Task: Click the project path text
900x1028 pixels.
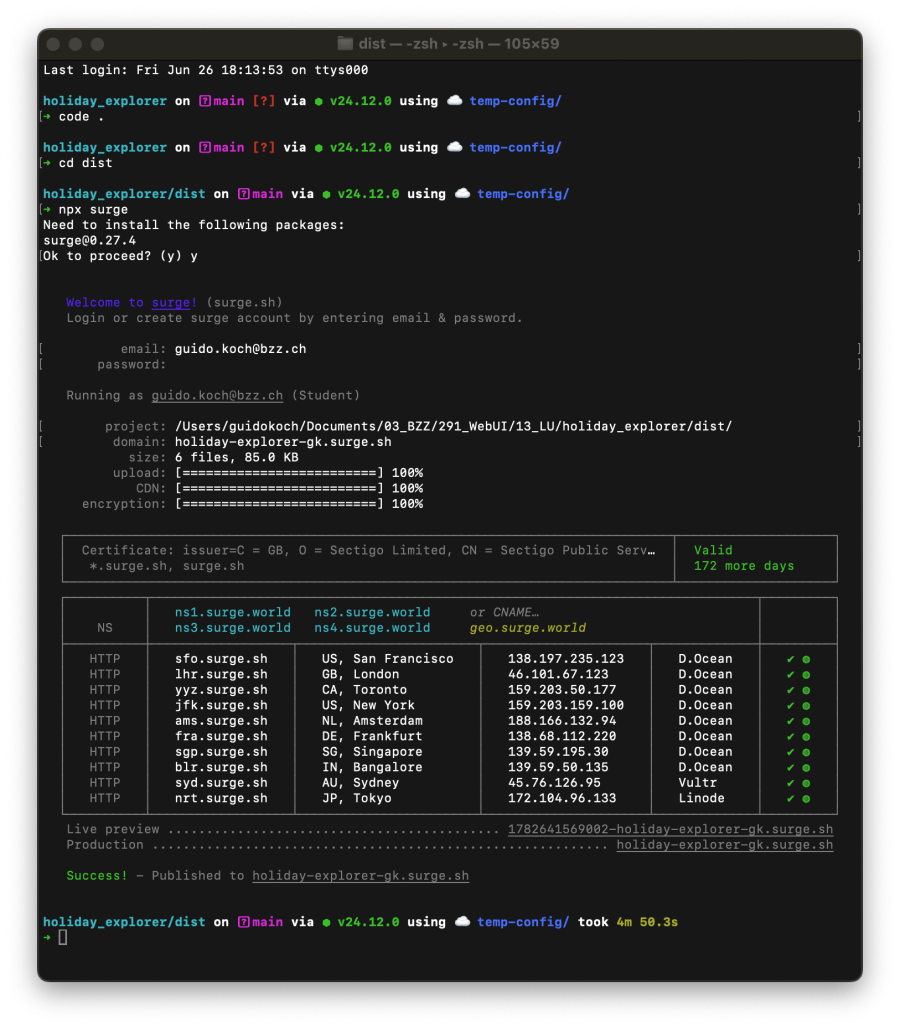Action: 453,426
